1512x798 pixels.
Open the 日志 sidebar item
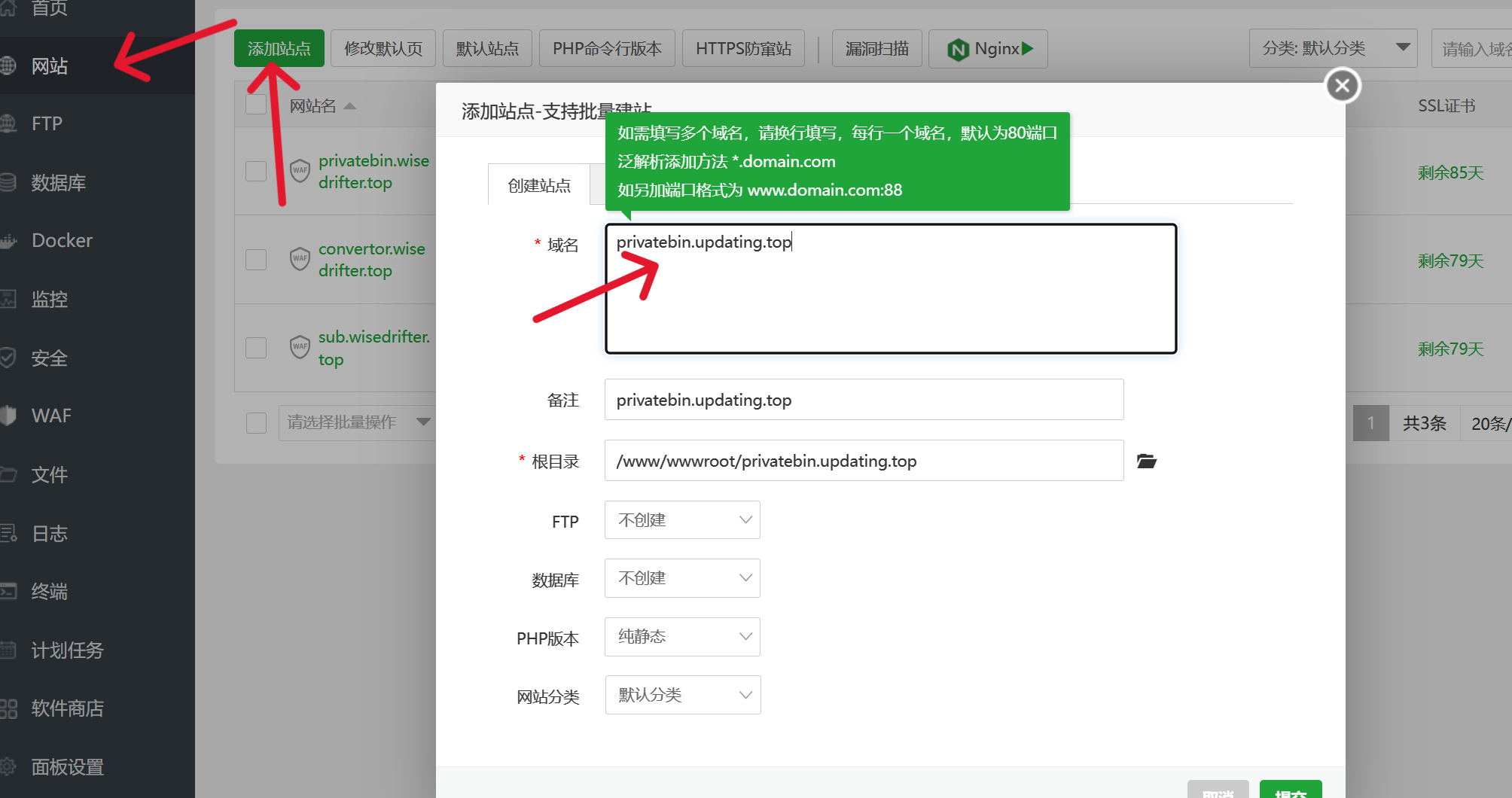coord(50,533)
